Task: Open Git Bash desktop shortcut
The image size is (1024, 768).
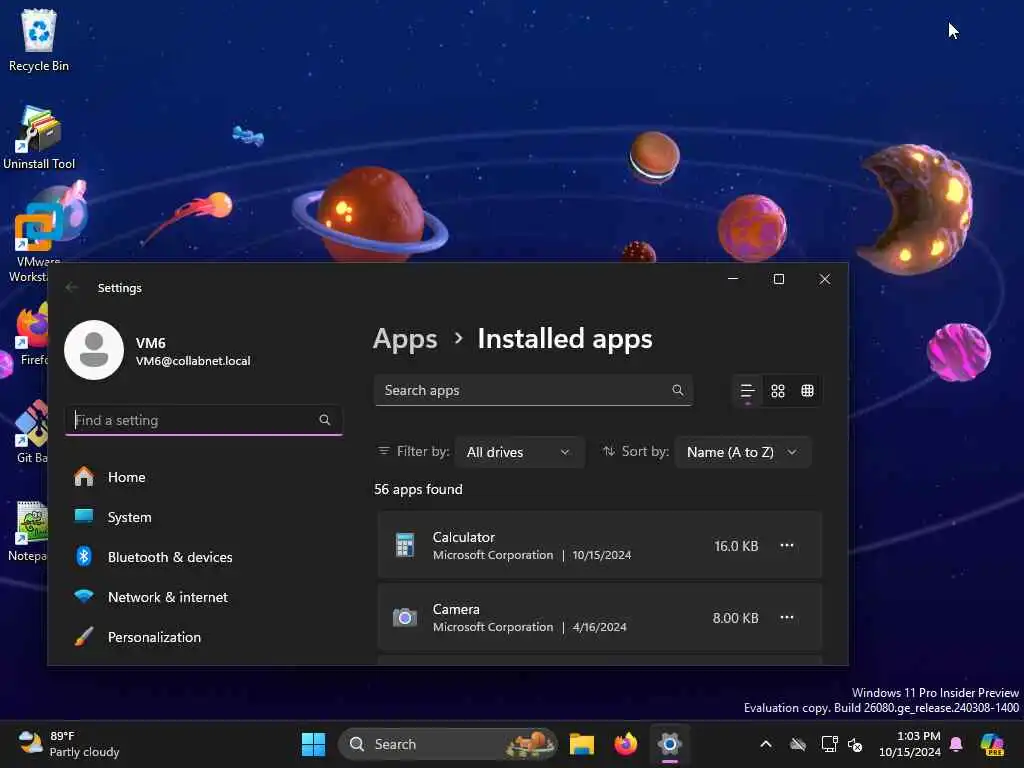Action: pos(31,432)
